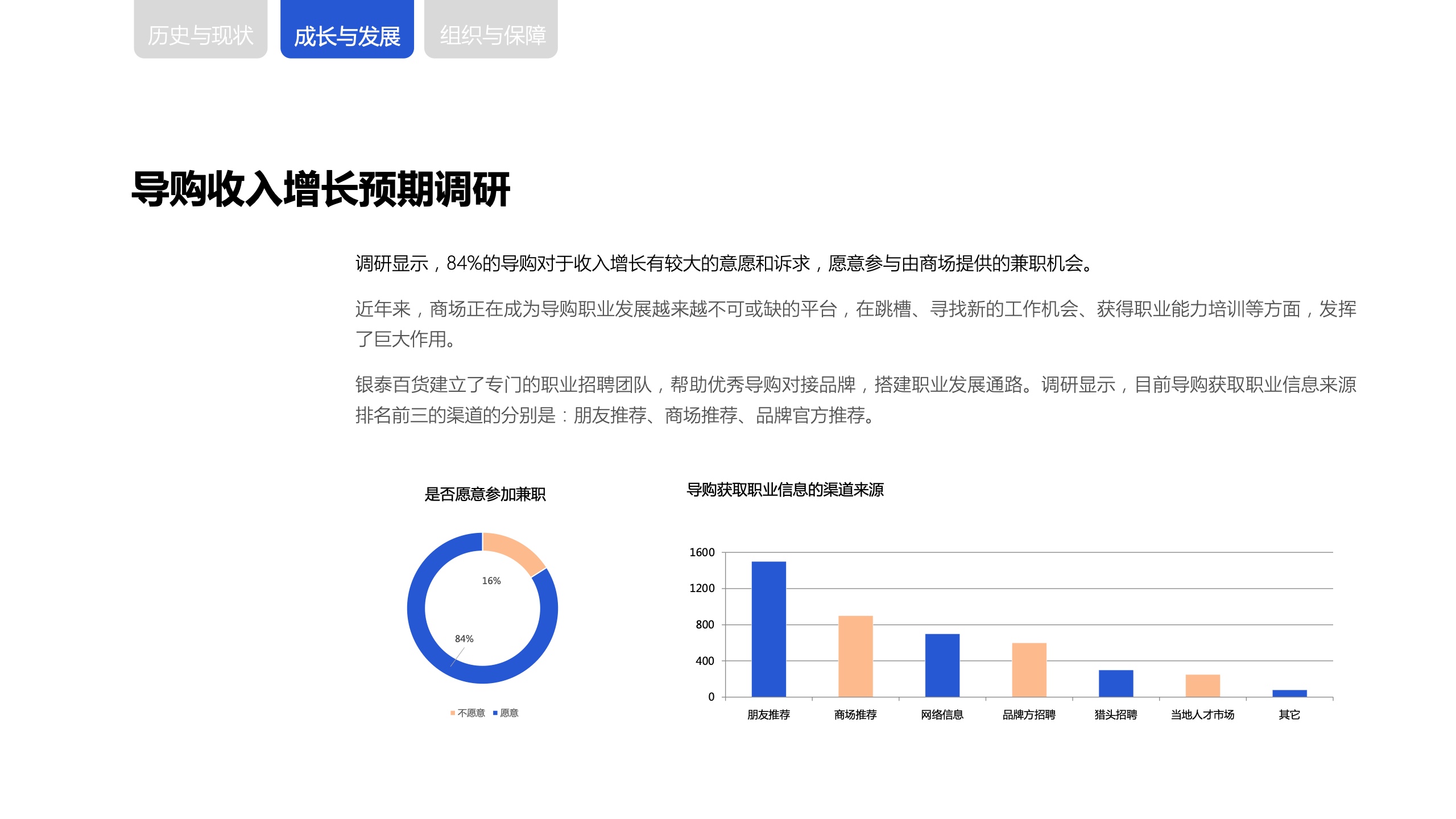Screen dimensions: 1456x819
Task: Click the 800 y-axis value
Action: click(x=705, y=624)
